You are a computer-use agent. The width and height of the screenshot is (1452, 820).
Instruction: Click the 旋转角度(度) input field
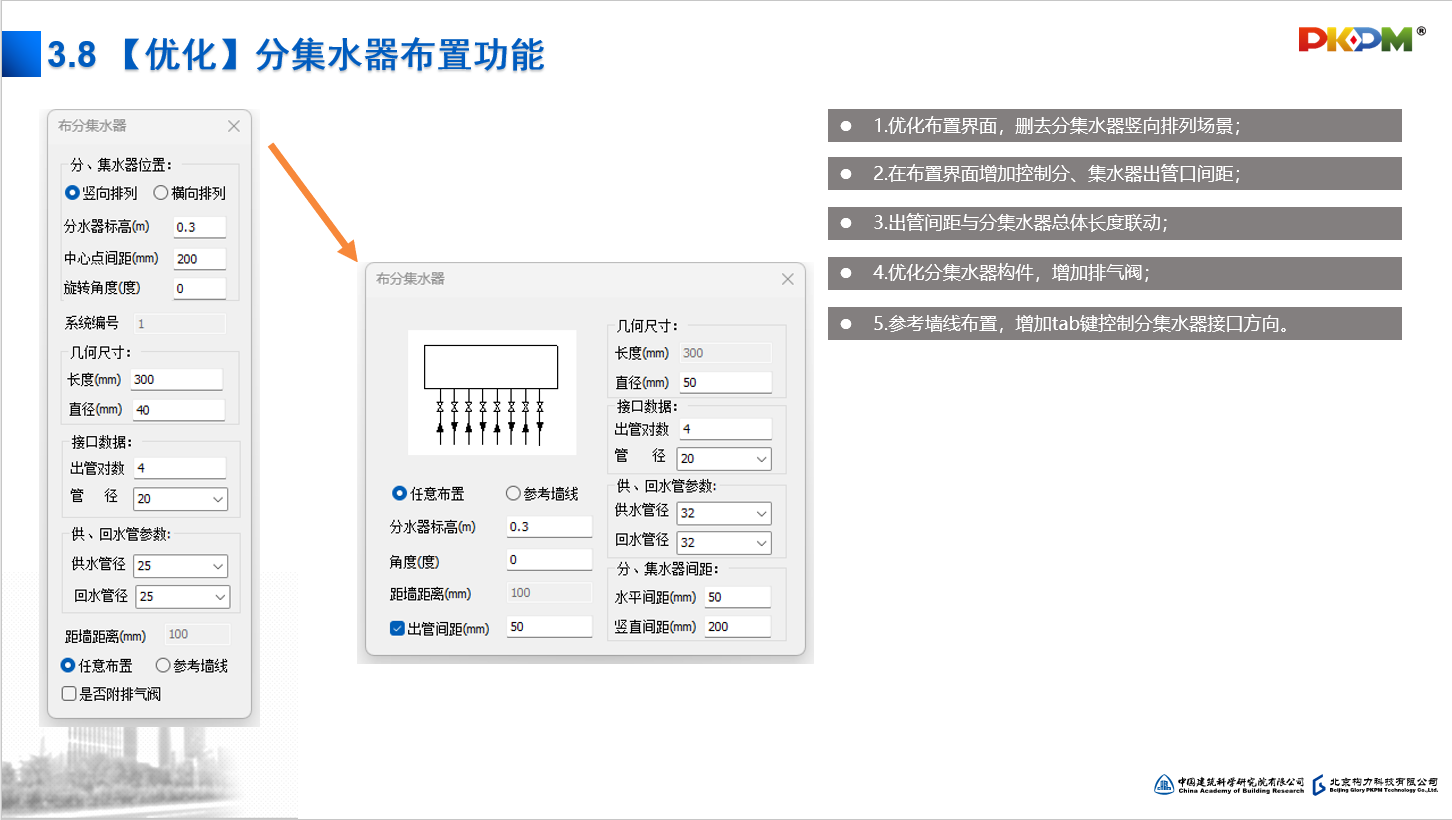tap(200, 289)
